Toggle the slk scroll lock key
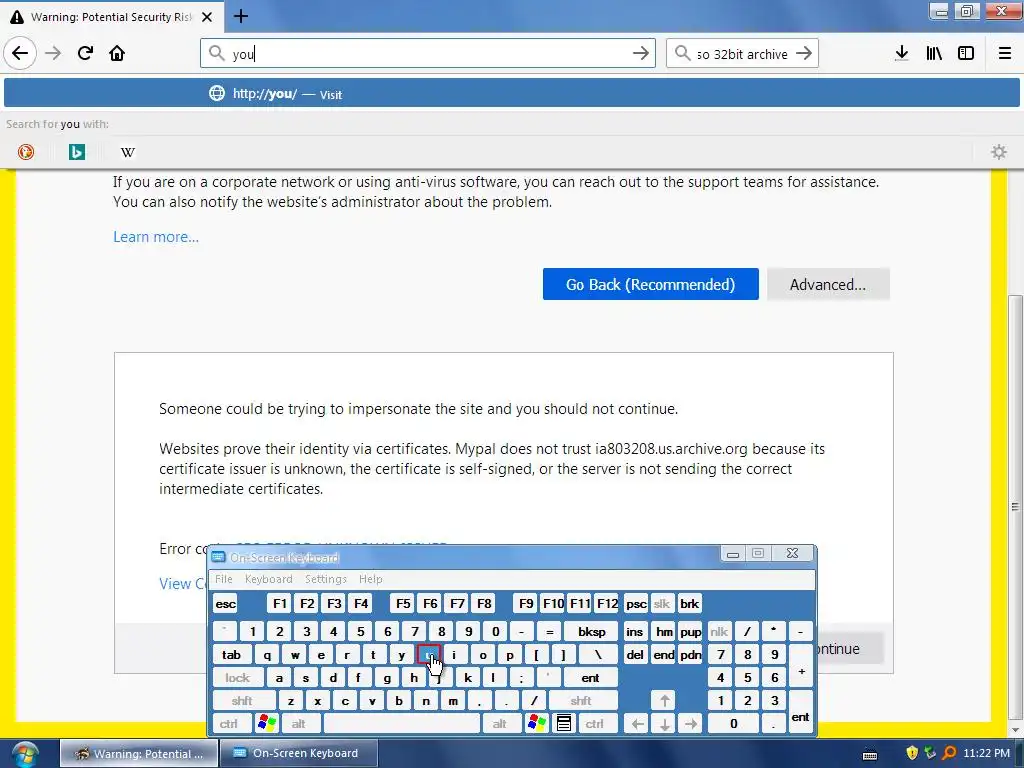 (662, 604)
